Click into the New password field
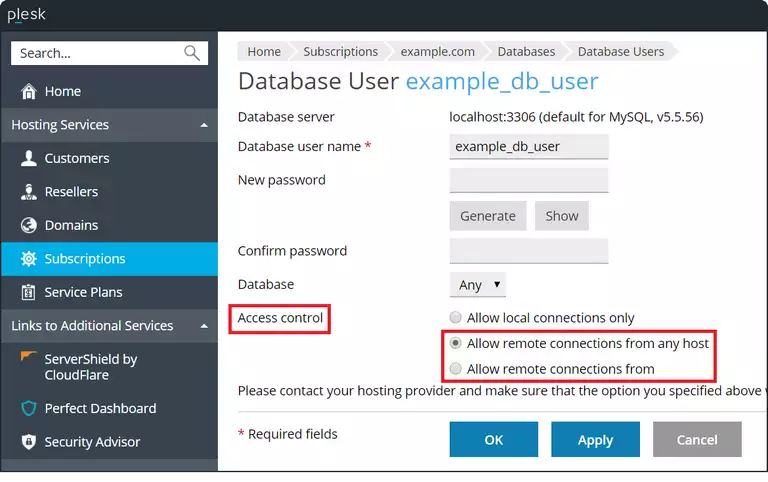The width and height of the screenshot is (768, 482). tap(529, 180)
